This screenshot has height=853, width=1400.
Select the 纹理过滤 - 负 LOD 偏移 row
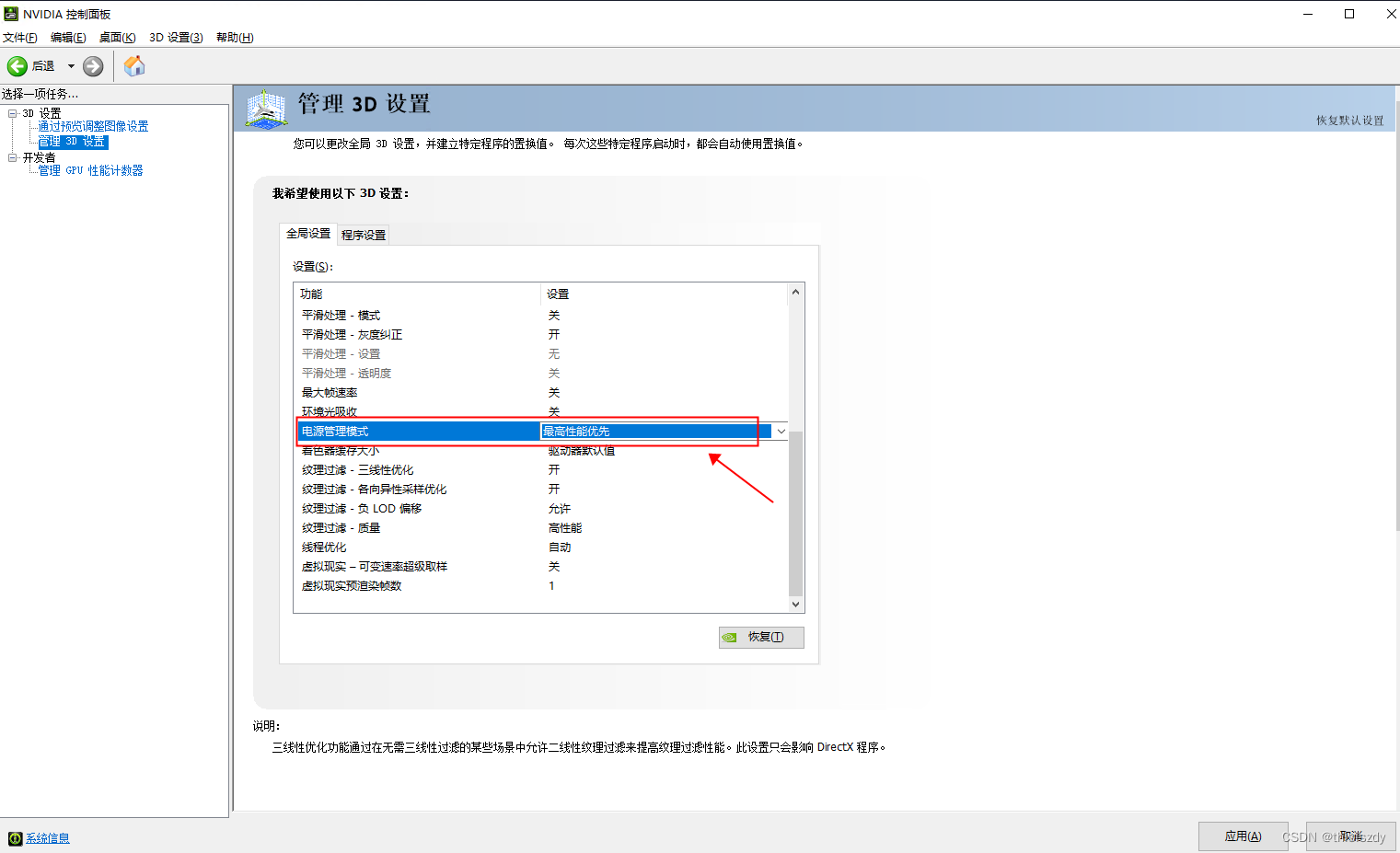click(541, 509)
